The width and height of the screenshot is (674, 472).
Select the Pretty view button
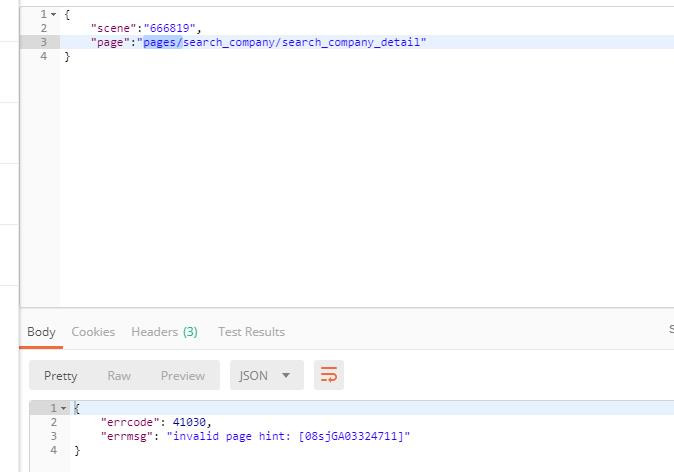(x=61, y=376)
